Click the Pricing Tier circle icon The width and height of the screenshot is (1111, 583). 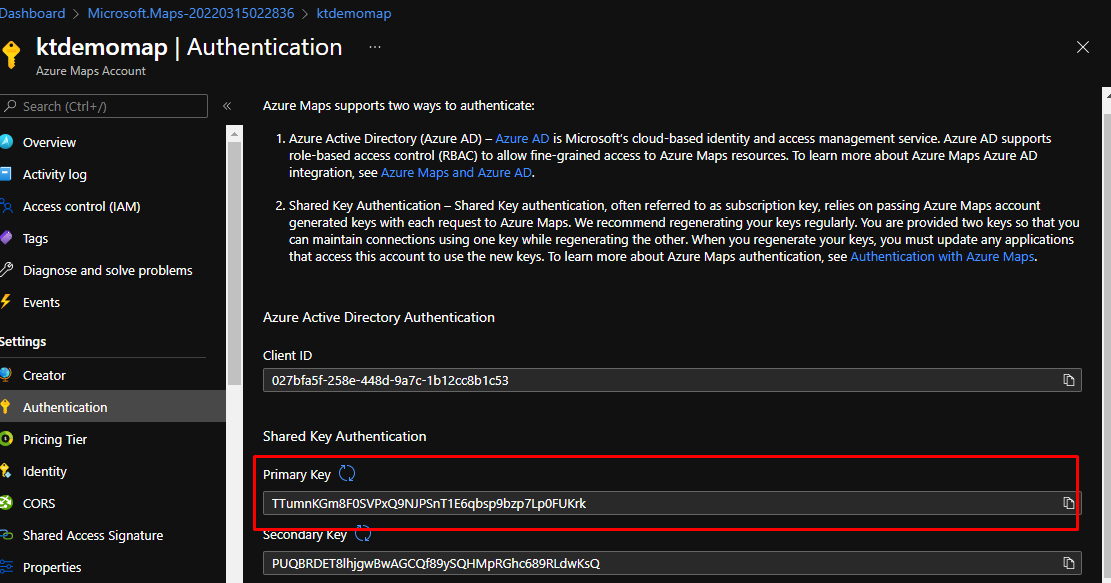[6, 439]
